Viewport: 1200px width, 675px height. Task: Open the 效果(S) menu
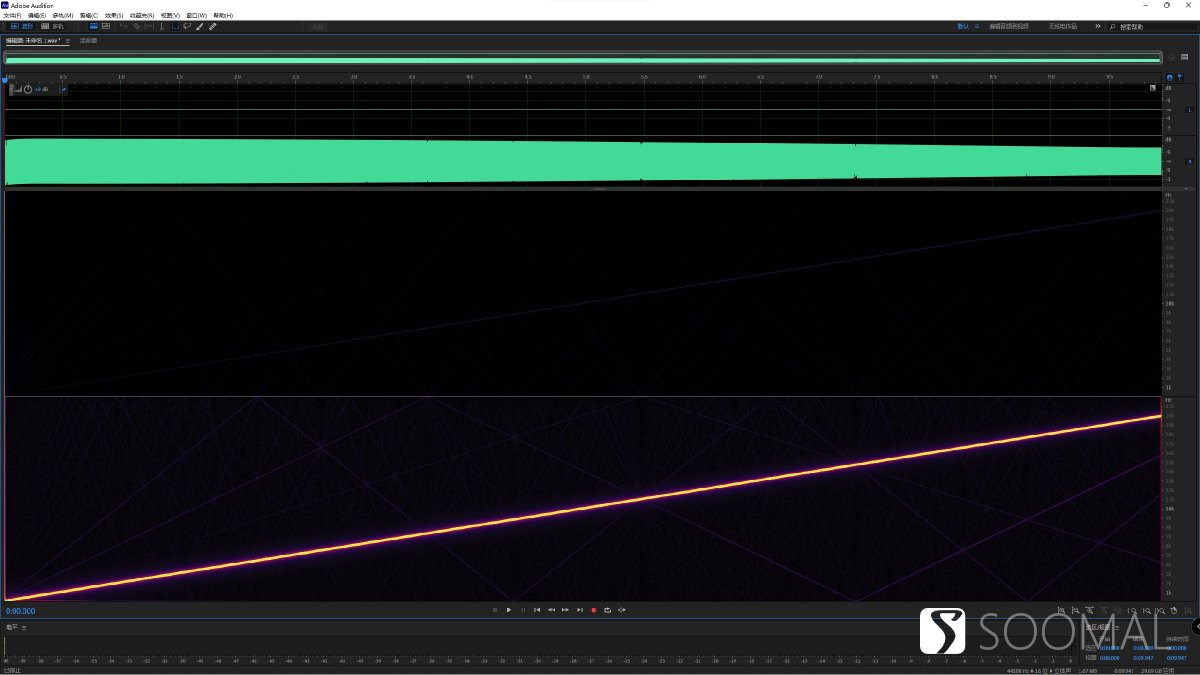point(114,15)
